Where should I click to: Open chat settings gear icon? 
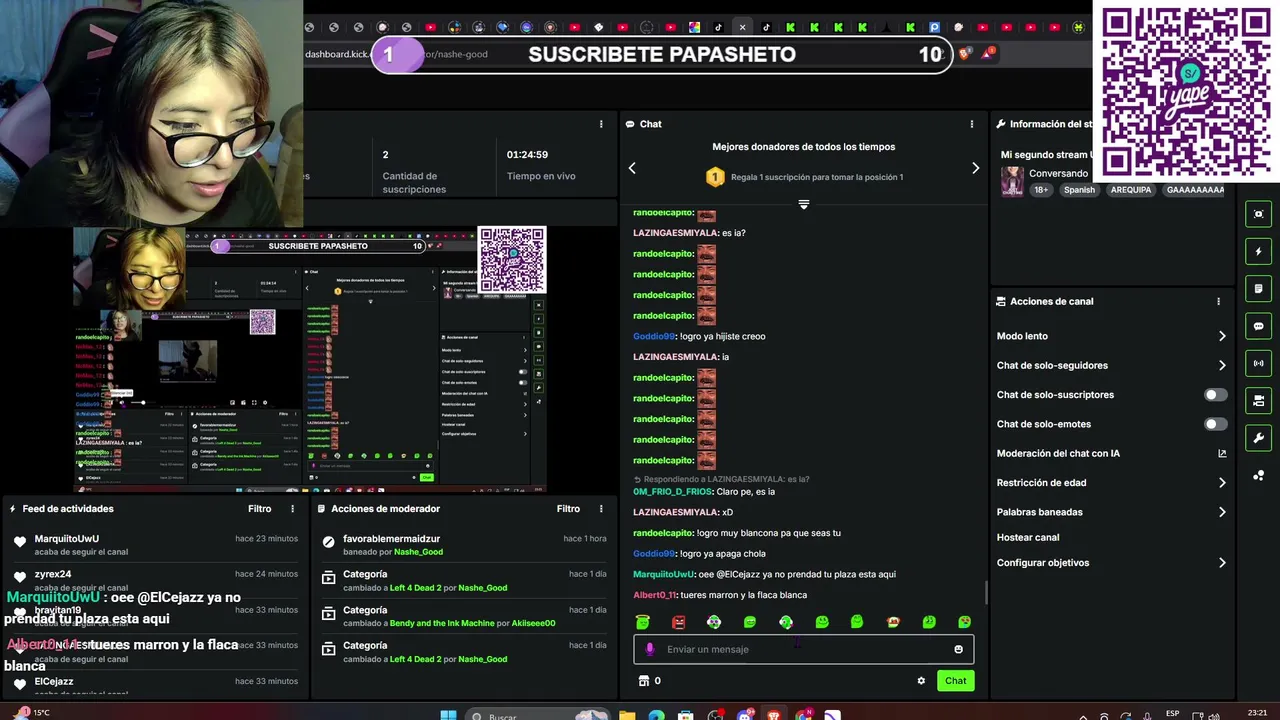921,681
